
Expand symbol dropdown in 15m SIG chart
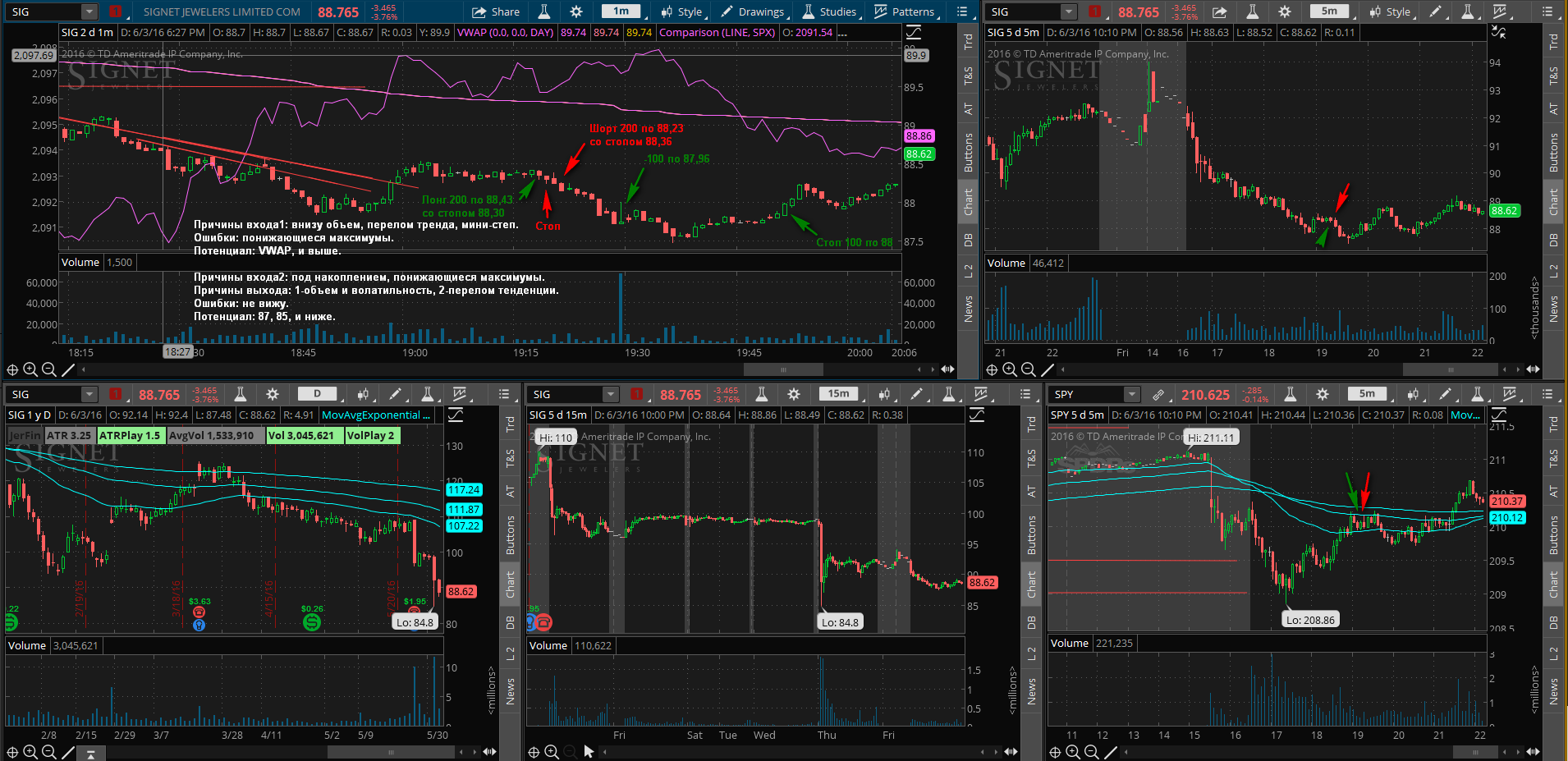pyautogui.click(x=610, y=394)
